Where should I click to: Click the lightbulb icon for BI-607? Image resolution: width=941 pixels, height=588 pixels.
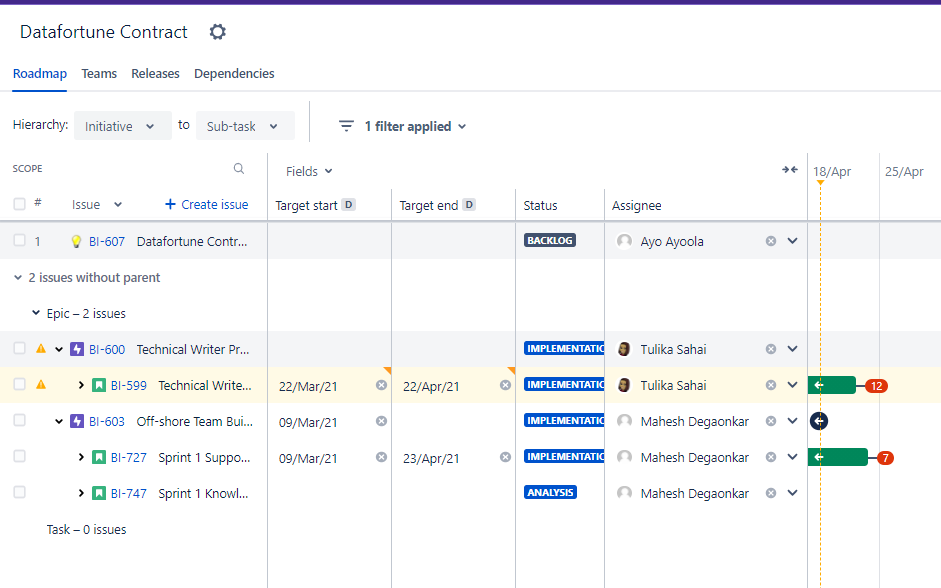coord(76,241)
